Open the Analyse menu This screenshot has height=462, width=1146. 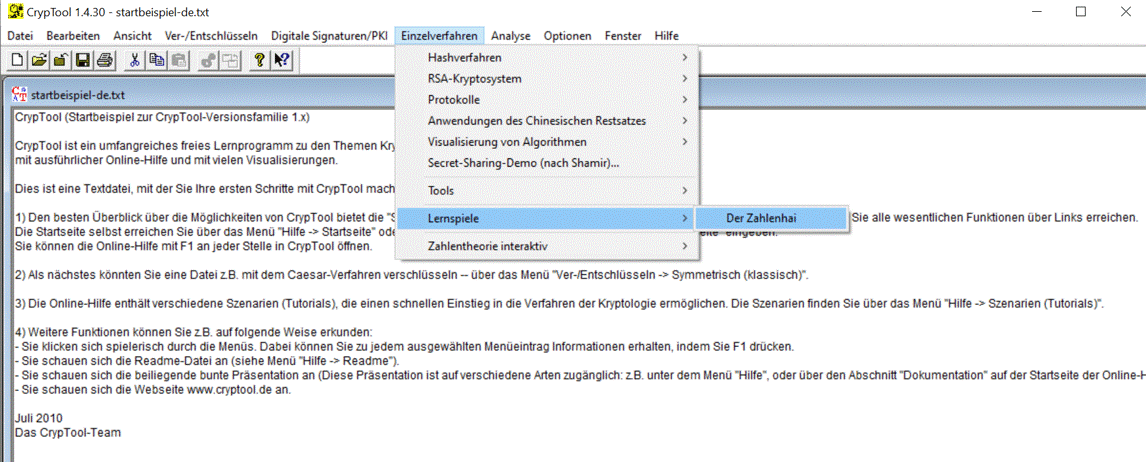(x=511, y=35)
